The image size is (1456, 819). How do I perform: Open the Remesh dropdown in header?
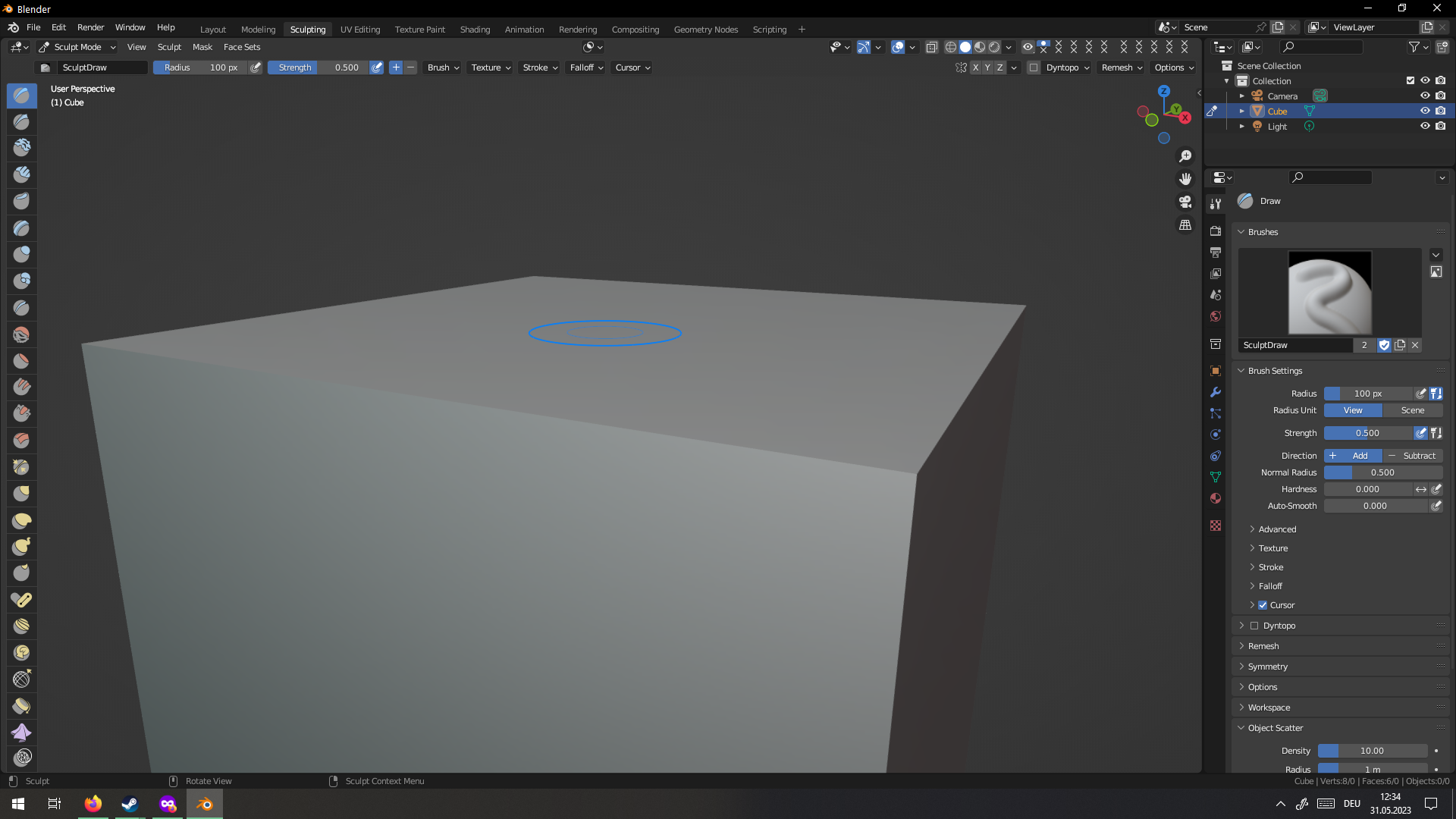1122,67
